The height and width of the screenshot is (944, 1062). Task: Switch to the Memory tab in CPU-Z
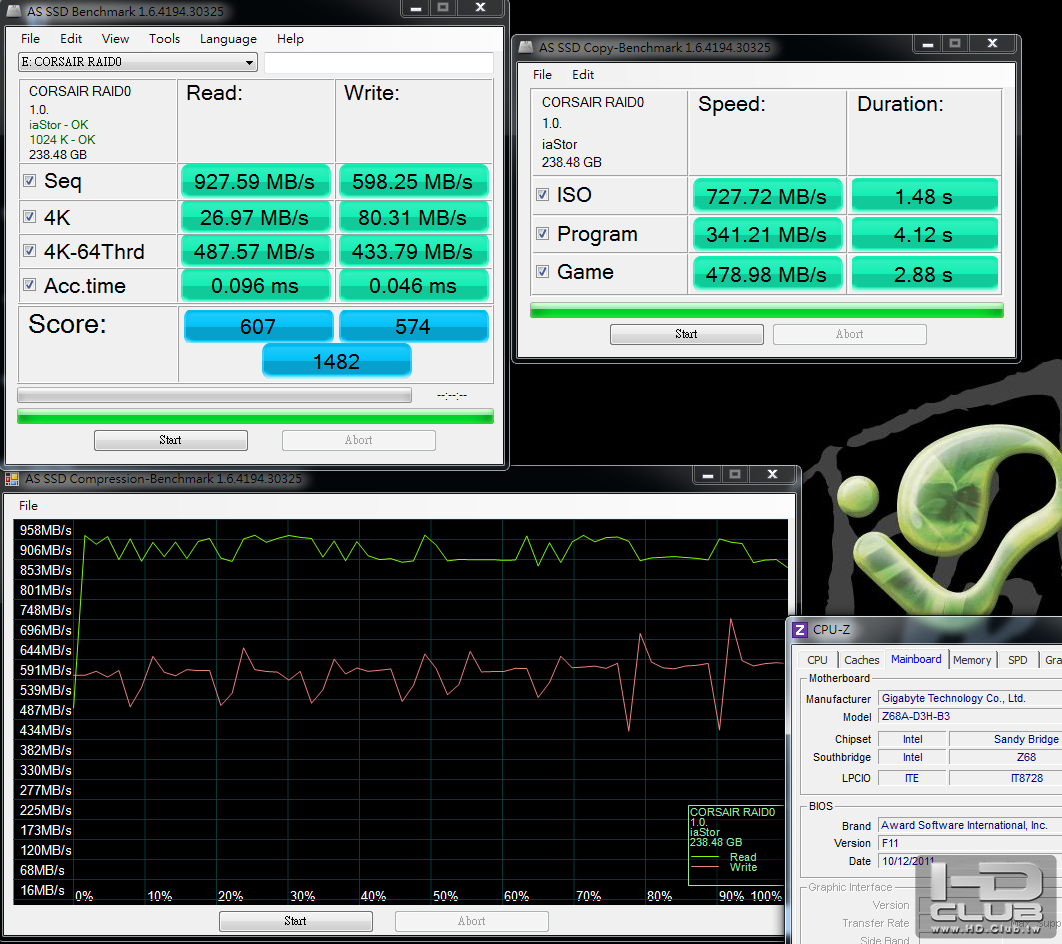pos(972,660)
